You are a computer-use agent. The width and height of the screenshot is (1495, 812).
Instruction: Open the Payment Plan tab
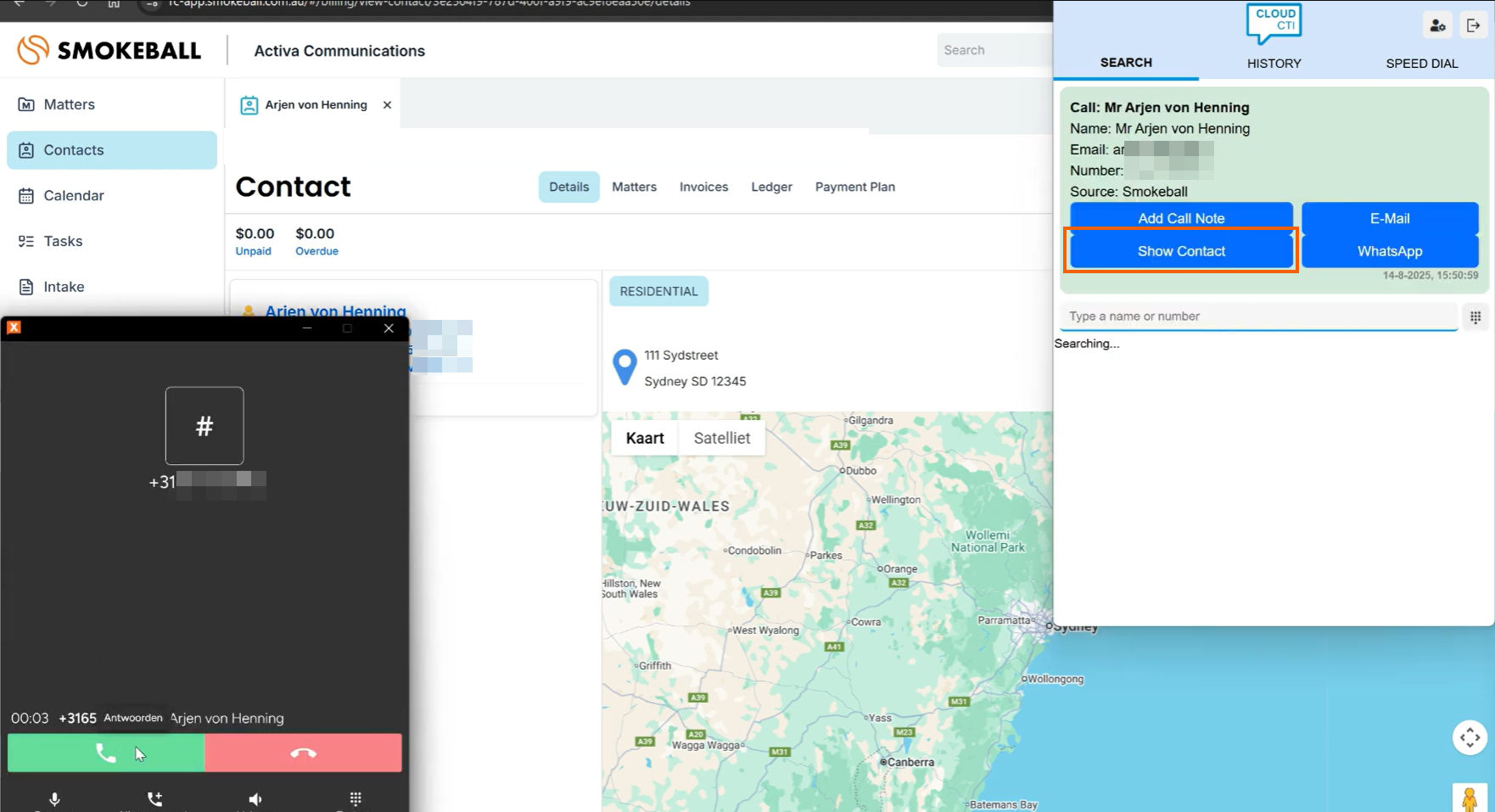[854, 187]
